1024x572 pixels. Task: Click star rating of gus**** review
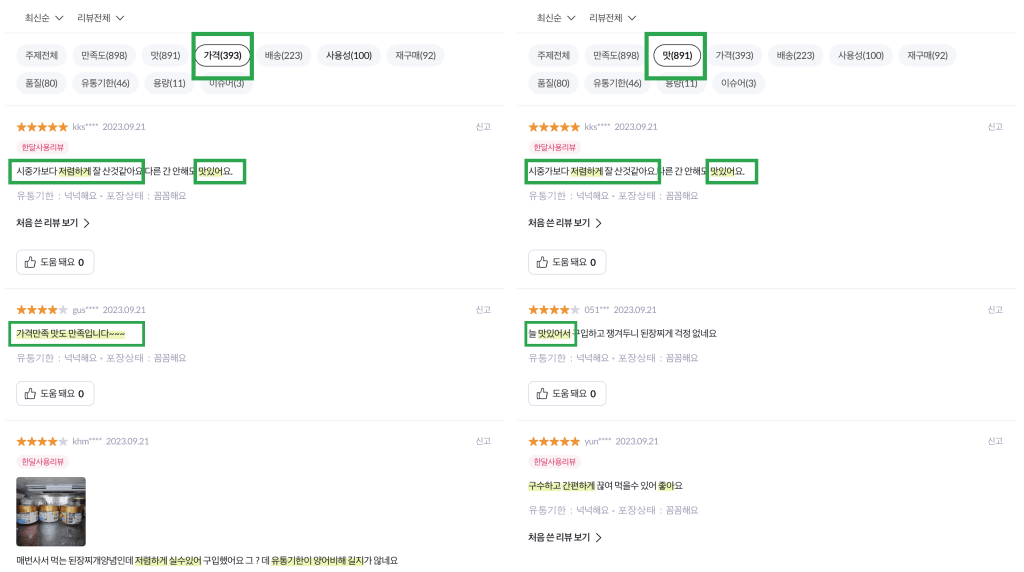pyautogui.click(x=42, y=310)
